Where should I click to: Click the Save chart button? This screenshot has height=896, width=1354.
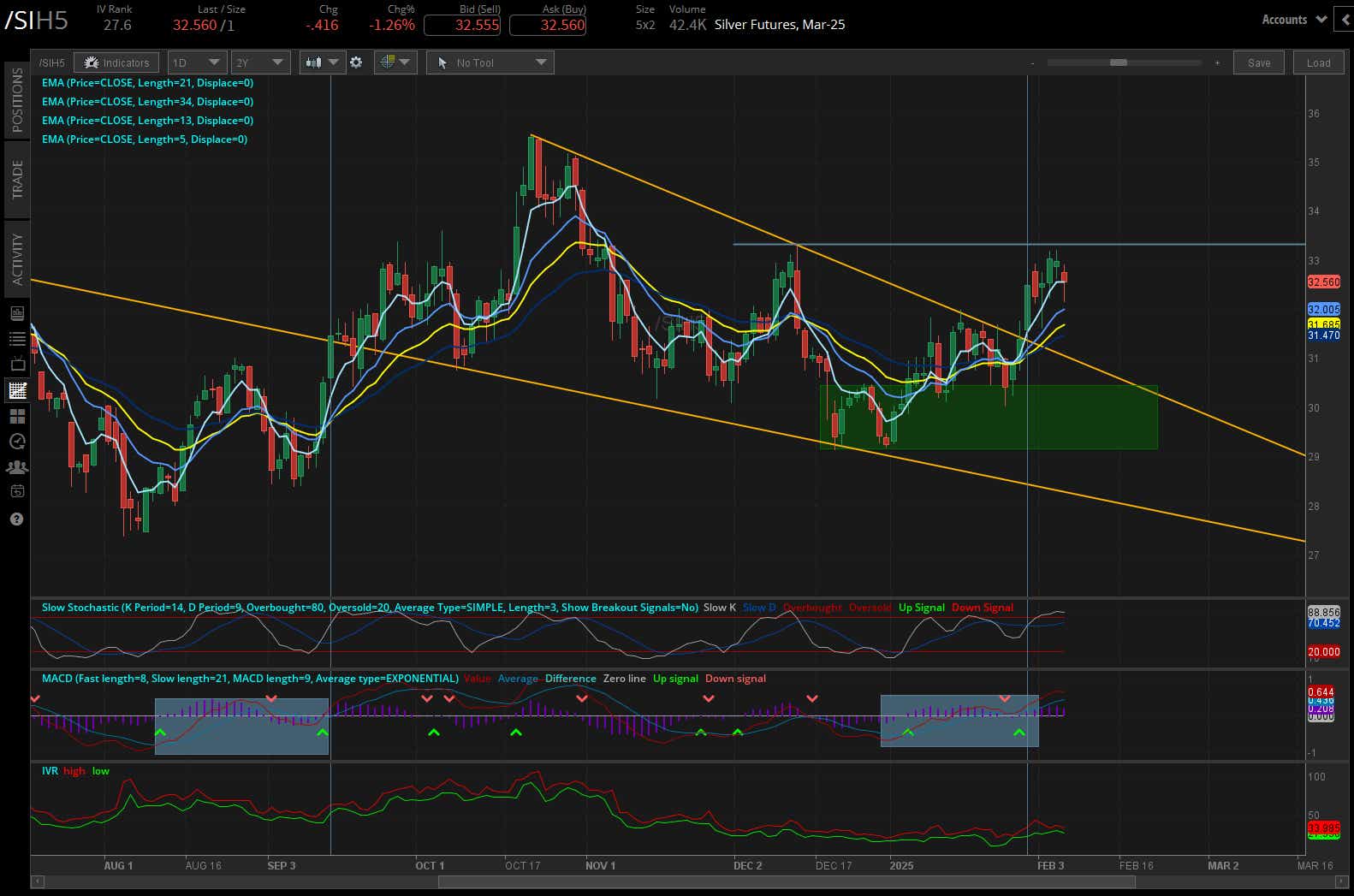tap(1258, 62)
